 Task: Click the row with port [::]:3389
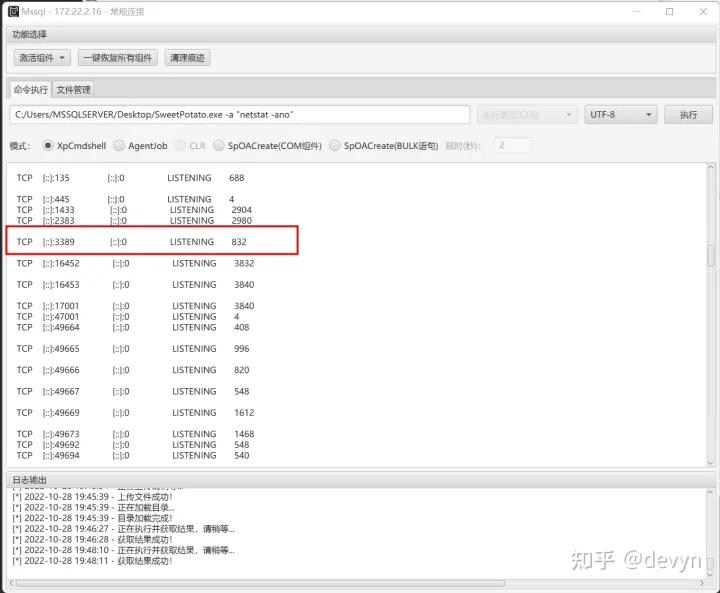pyautogui.click(x=132, y=242)
